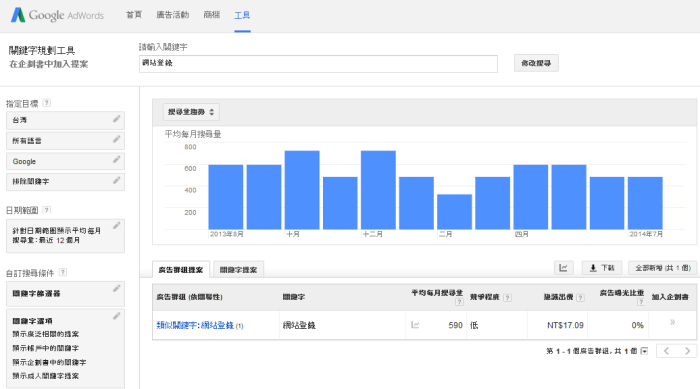Select the Google network box
The image size is (700, 389).
pos(65,161)
